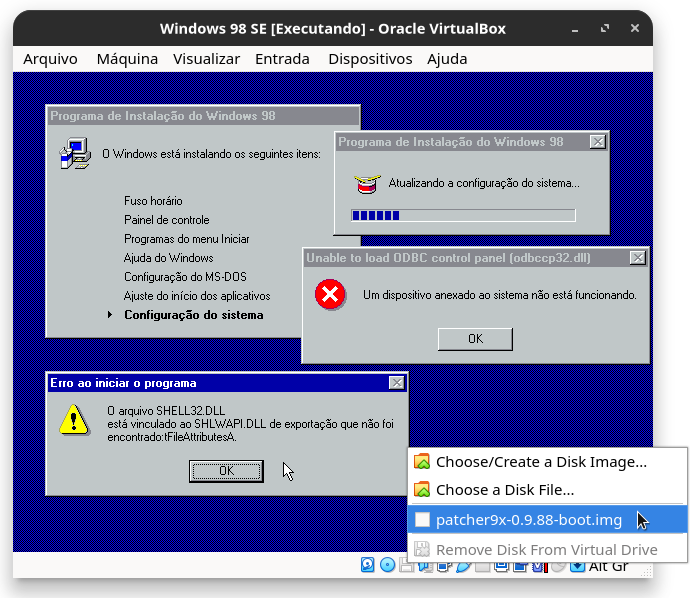Open the Dispositivos menu

[370, 59]
